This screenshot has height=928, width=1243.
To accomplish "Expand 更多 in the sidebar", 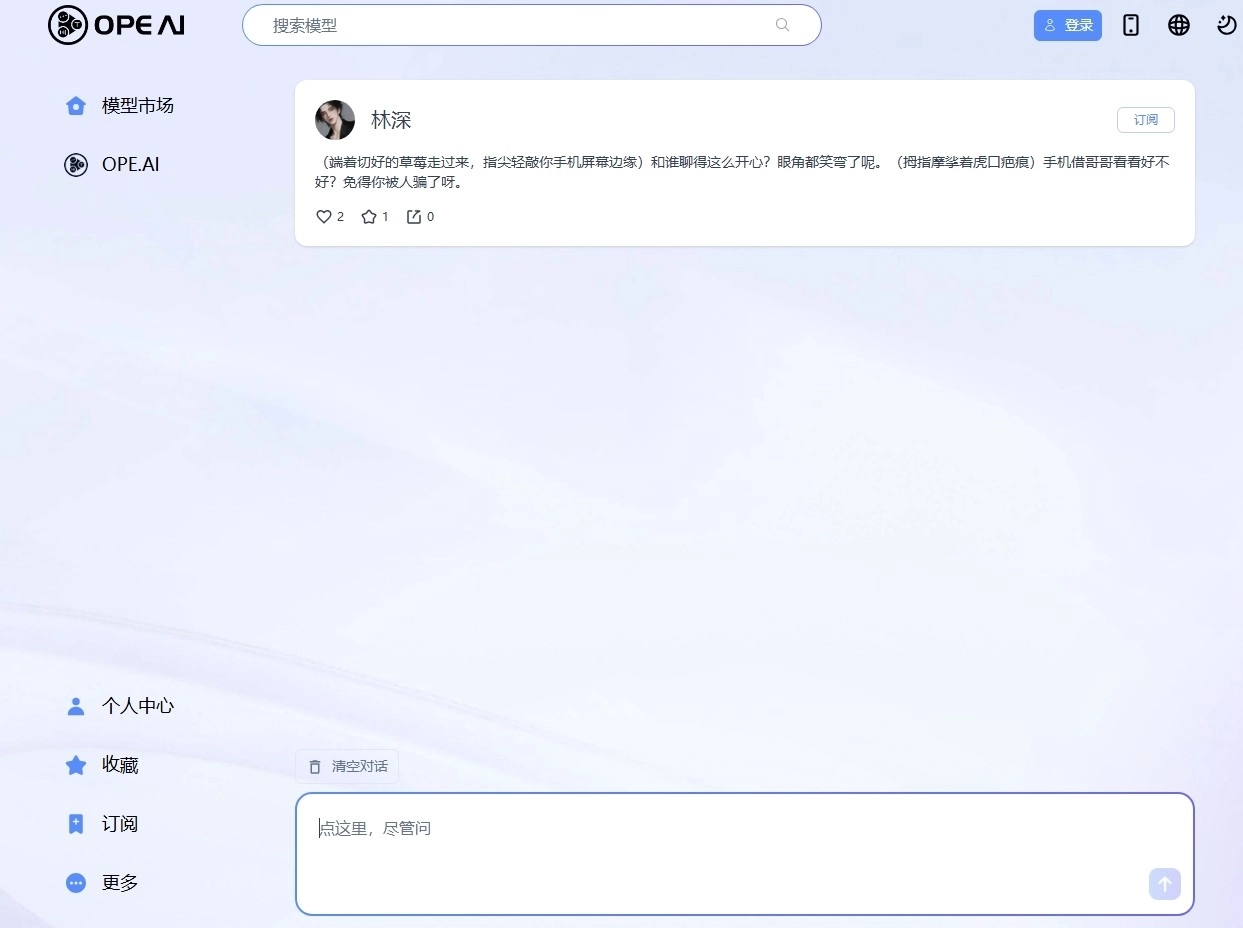I will coord(119,882).
